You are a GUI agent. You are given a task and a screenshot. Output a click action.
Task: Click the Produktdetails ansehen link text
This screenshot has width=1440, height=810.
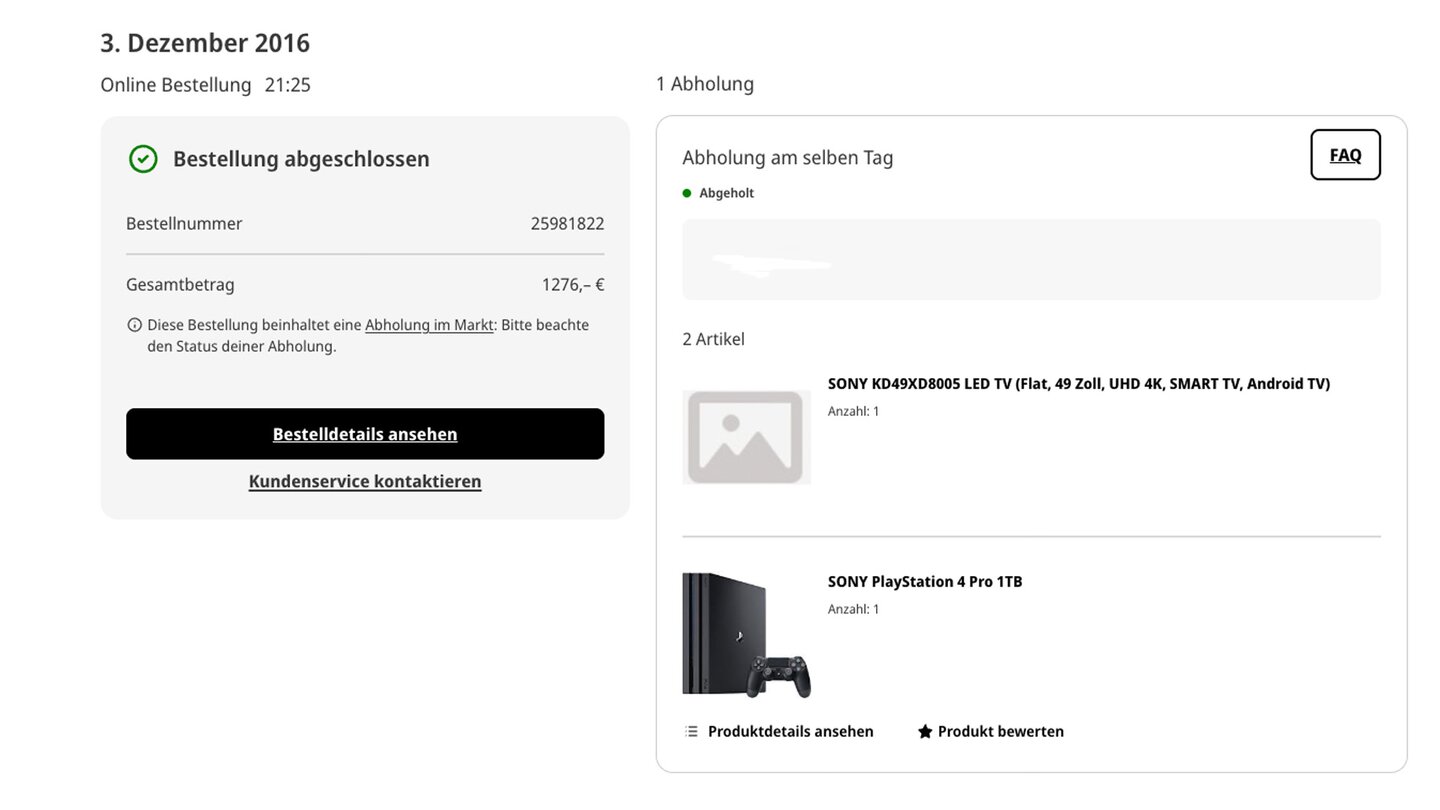[x=790, y=731]
